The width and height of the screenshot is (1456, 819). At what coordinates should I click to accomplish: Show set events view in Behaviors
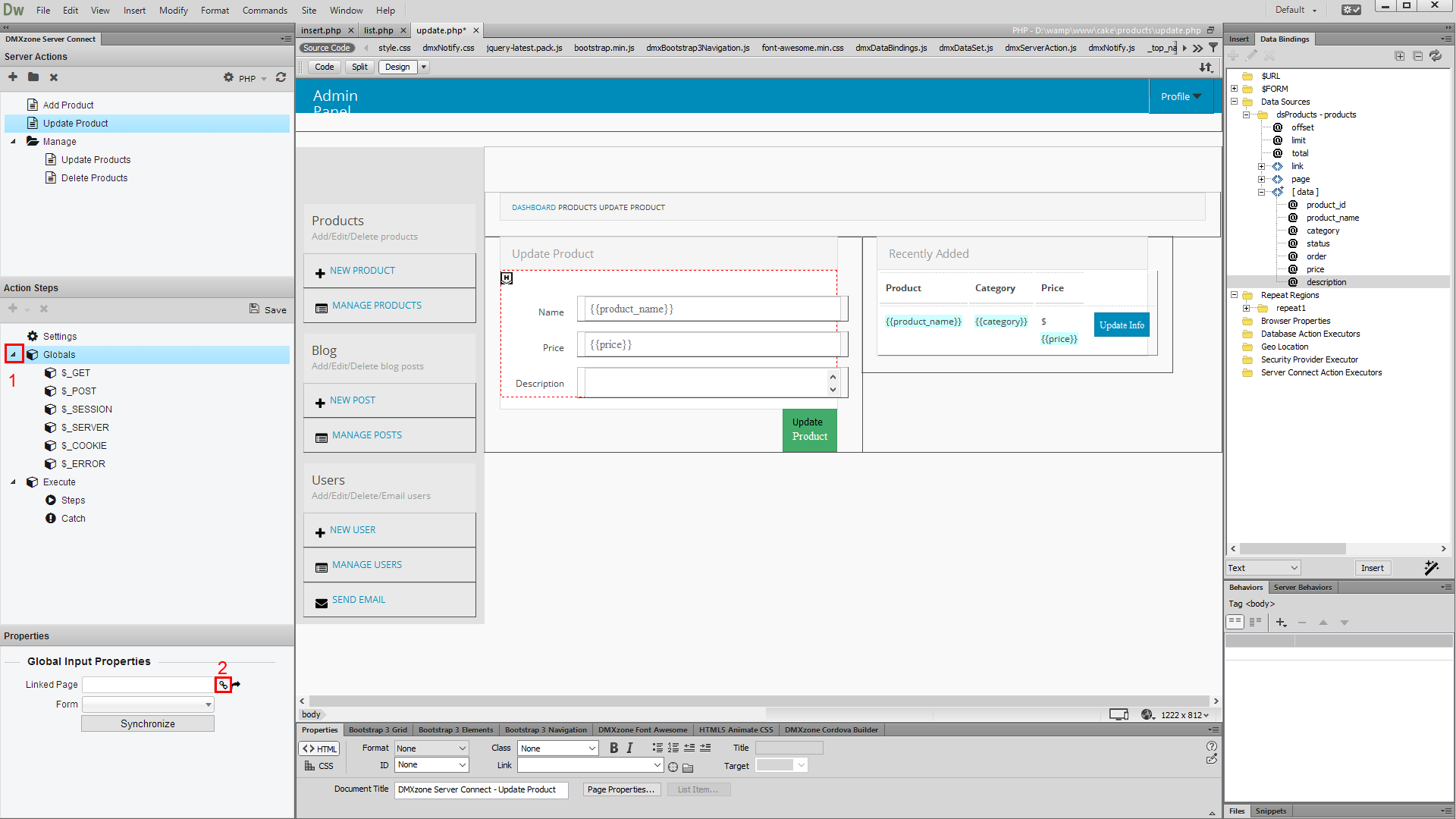click(1235, 622)
